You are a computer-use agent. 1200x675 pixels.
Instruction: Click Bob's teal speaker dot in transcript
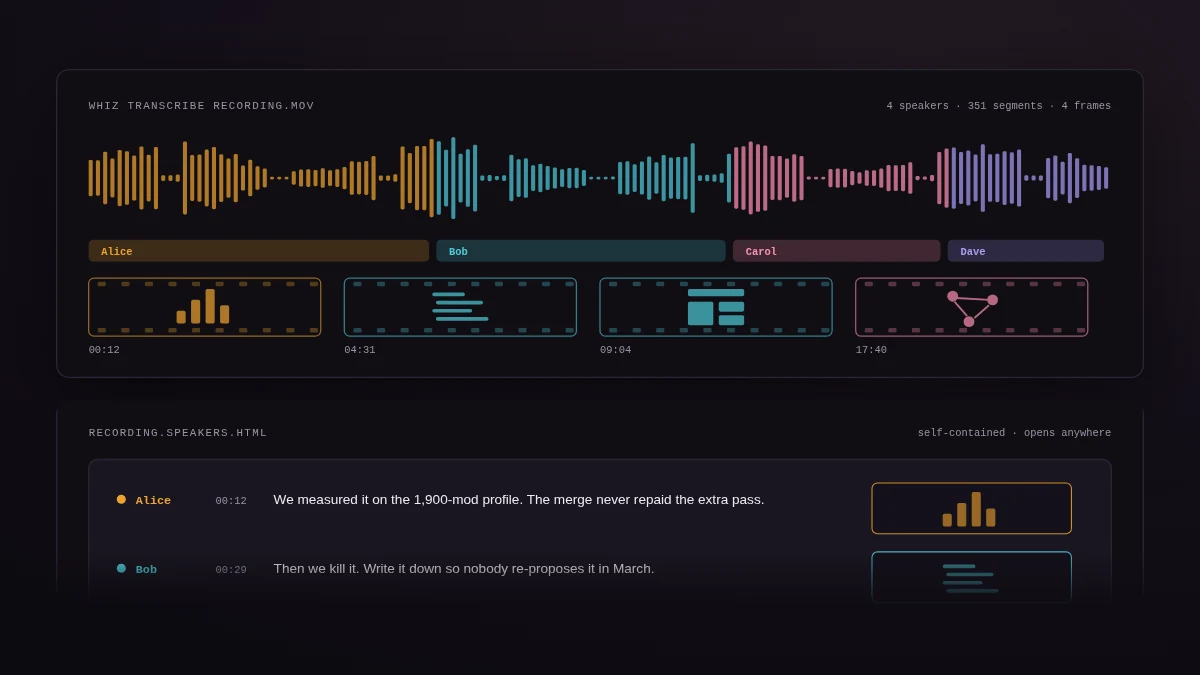[121, 568]
